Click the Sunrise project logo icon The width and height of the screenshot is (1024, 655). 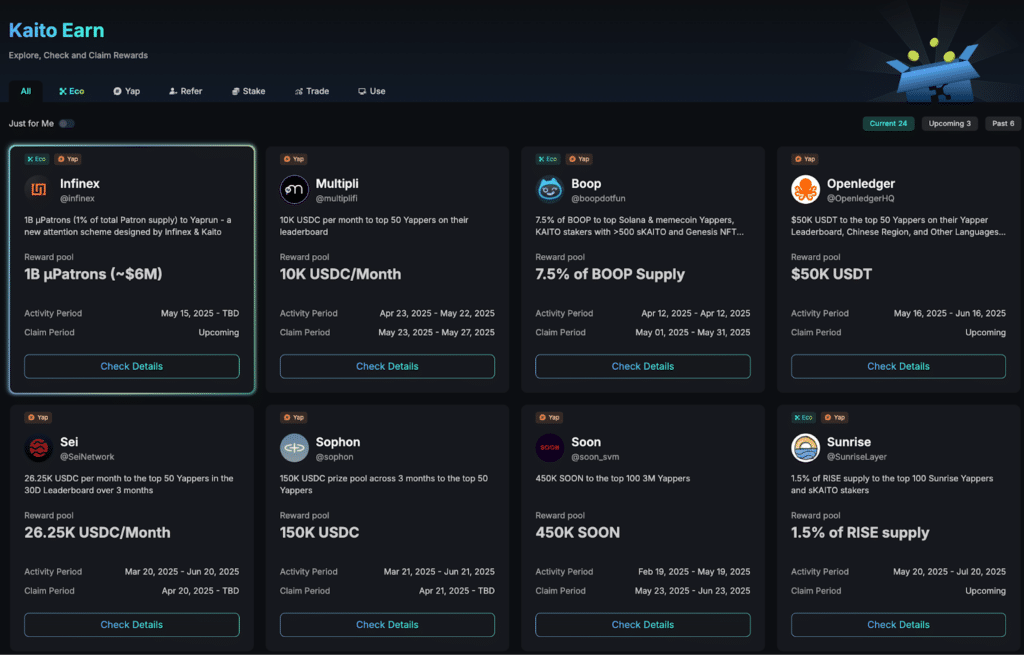point(805,448)
